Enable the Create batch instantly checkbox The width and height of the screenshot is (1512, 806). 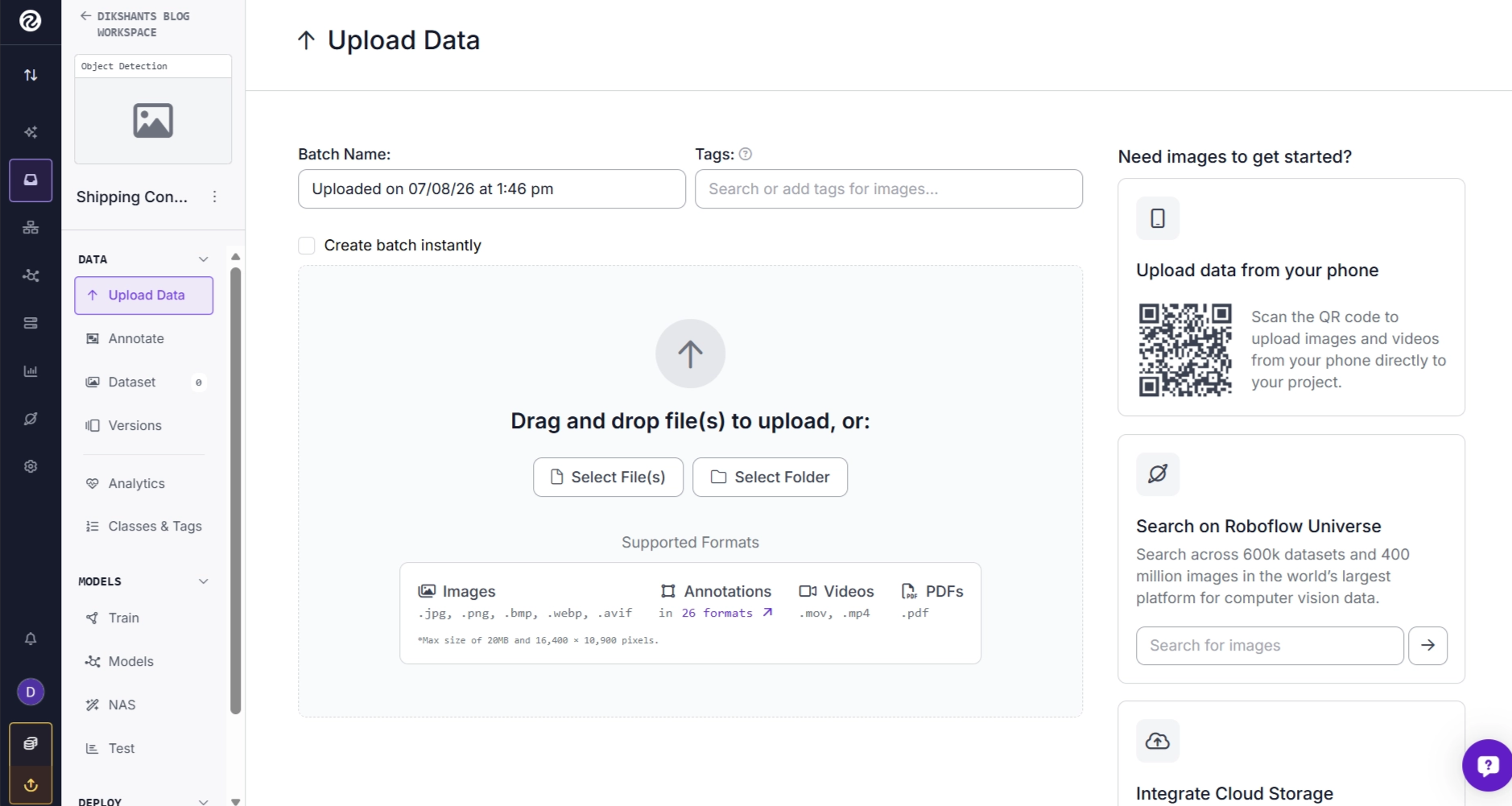(x=307, y=245)
